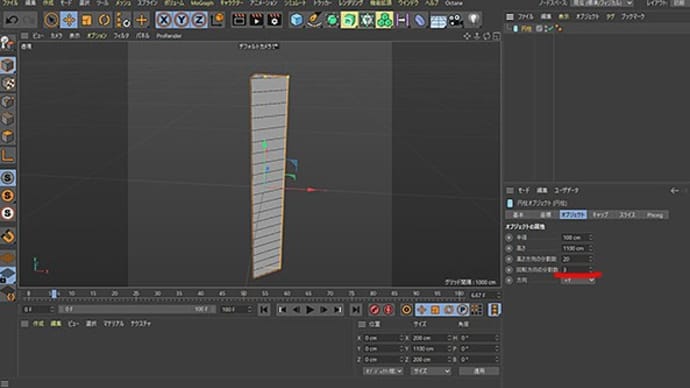Click the viewport maximize toggle icon
This screenshot has height=388, width=690.
click(496, 36)
